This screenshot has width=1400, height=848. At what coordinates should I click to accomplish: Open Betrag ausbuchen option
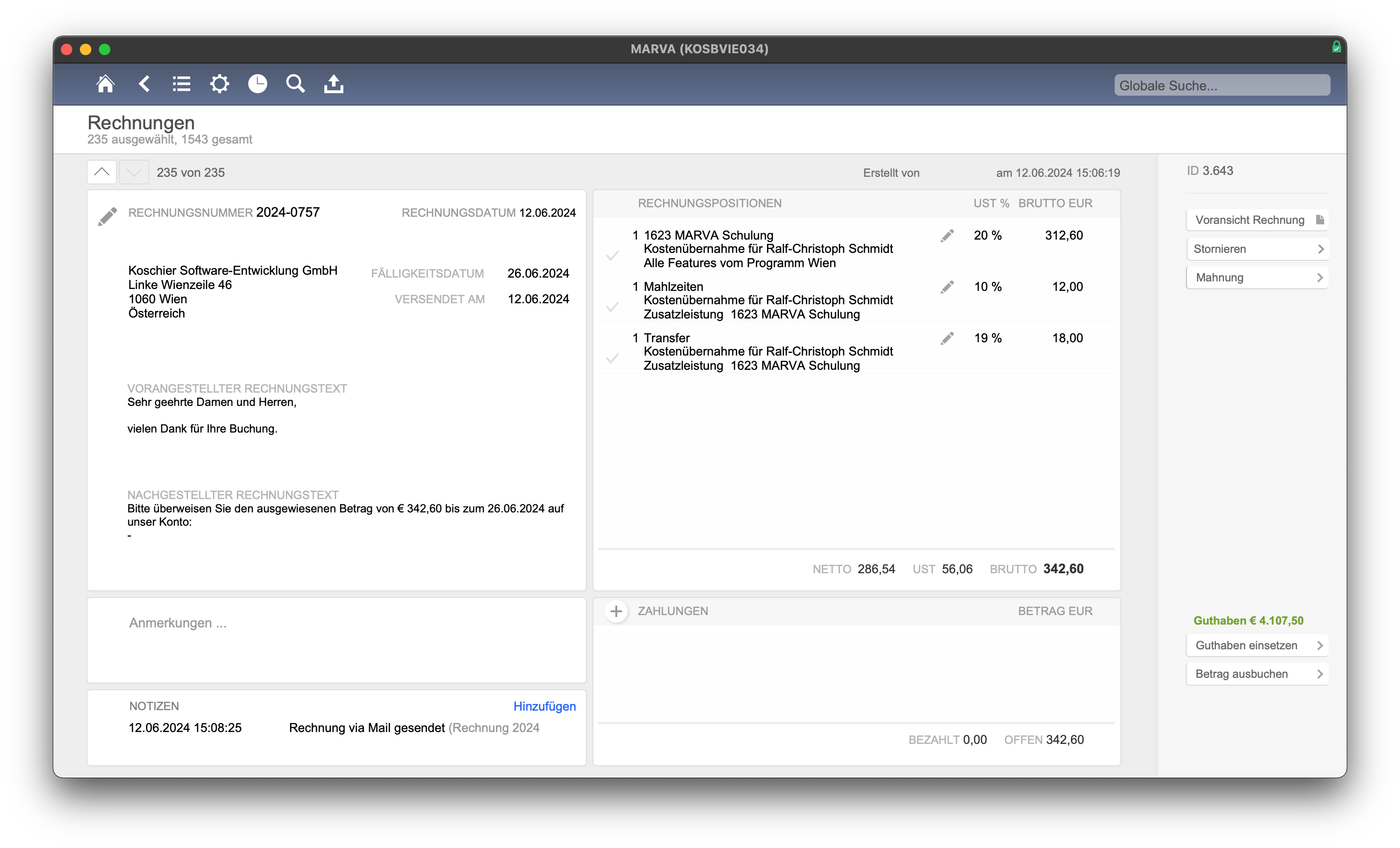[x=1257, y=674]
